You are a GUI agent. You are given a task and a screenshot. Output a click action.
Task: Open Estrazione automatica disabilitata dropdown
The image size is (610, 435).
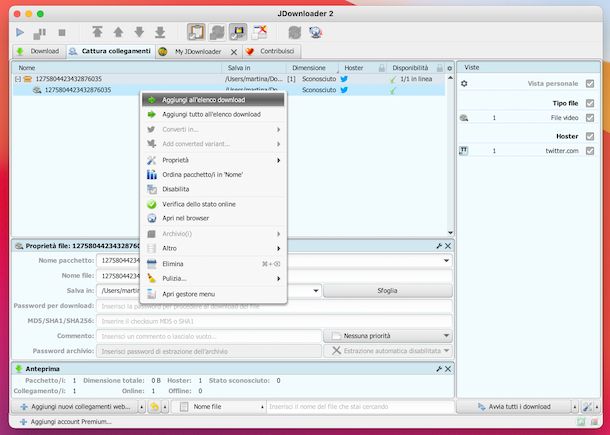point(387,351)
